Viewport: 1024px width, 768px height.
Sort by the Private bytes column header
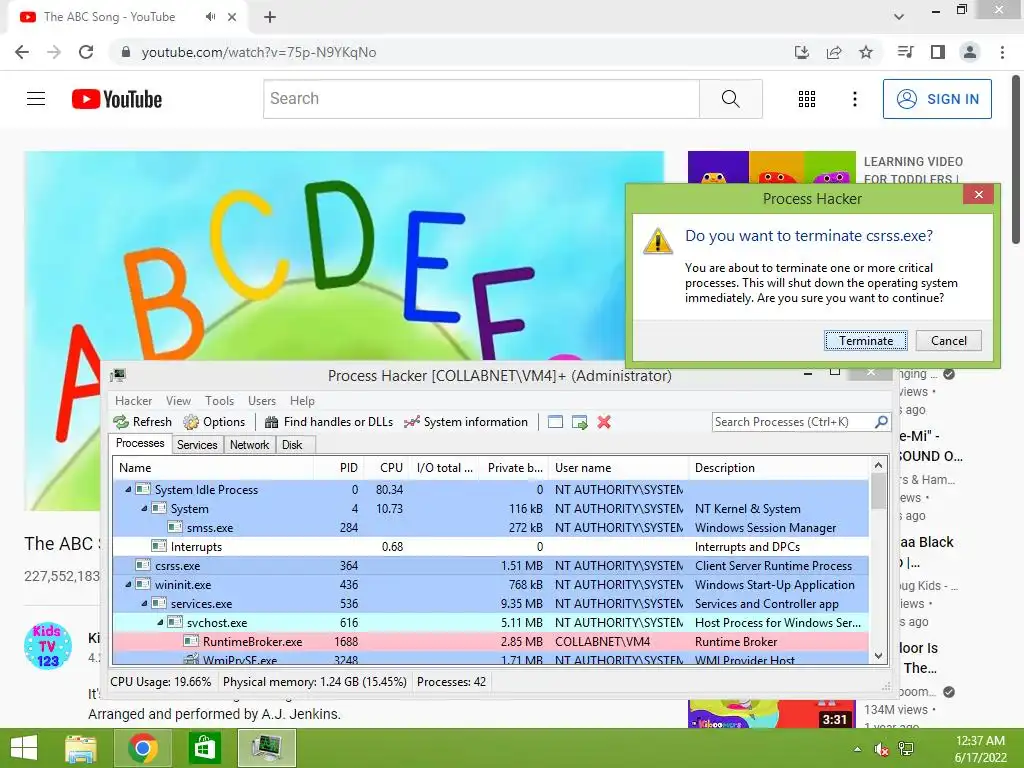coord(514,468)
